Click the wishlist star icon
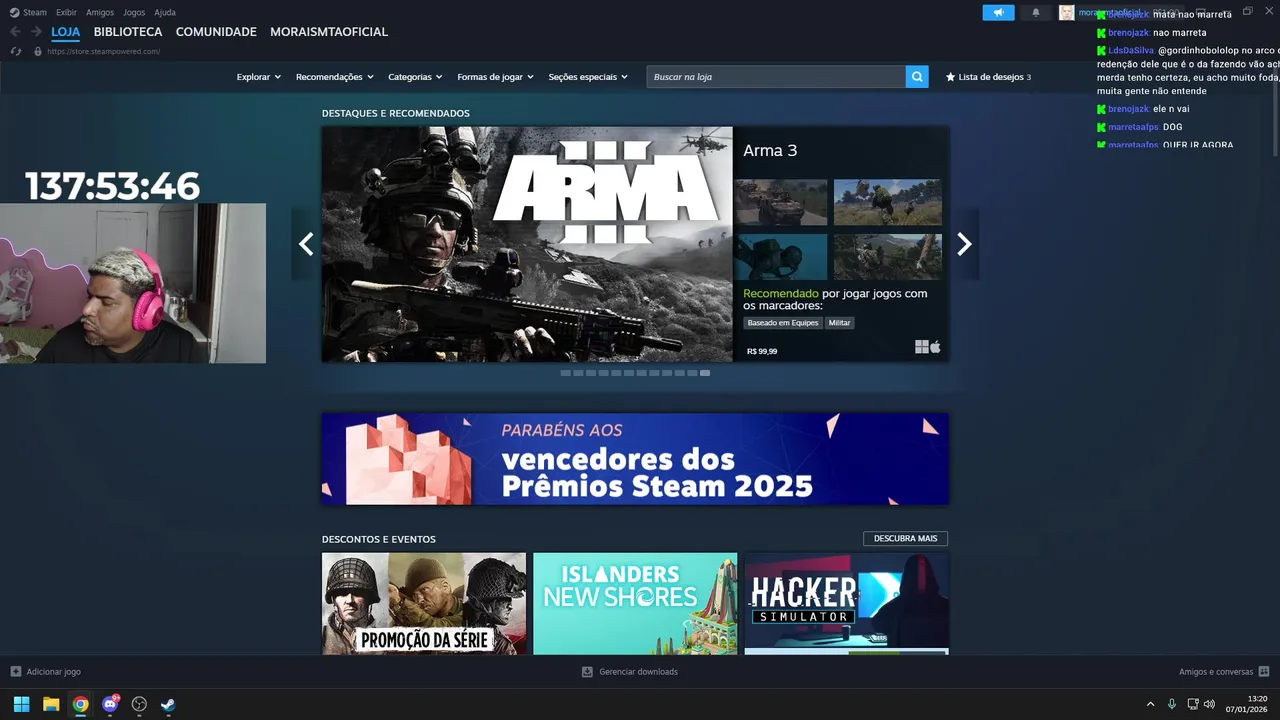The image size is (1280, 720). pos(951,77)
